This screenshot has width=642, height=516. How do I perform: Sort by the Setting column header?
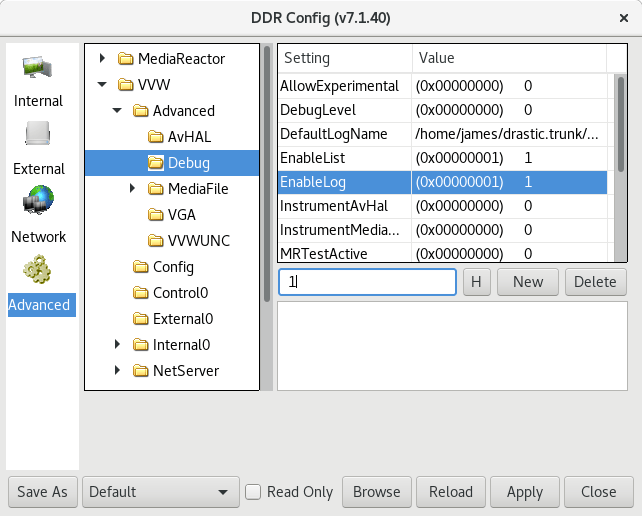(345, 58)
